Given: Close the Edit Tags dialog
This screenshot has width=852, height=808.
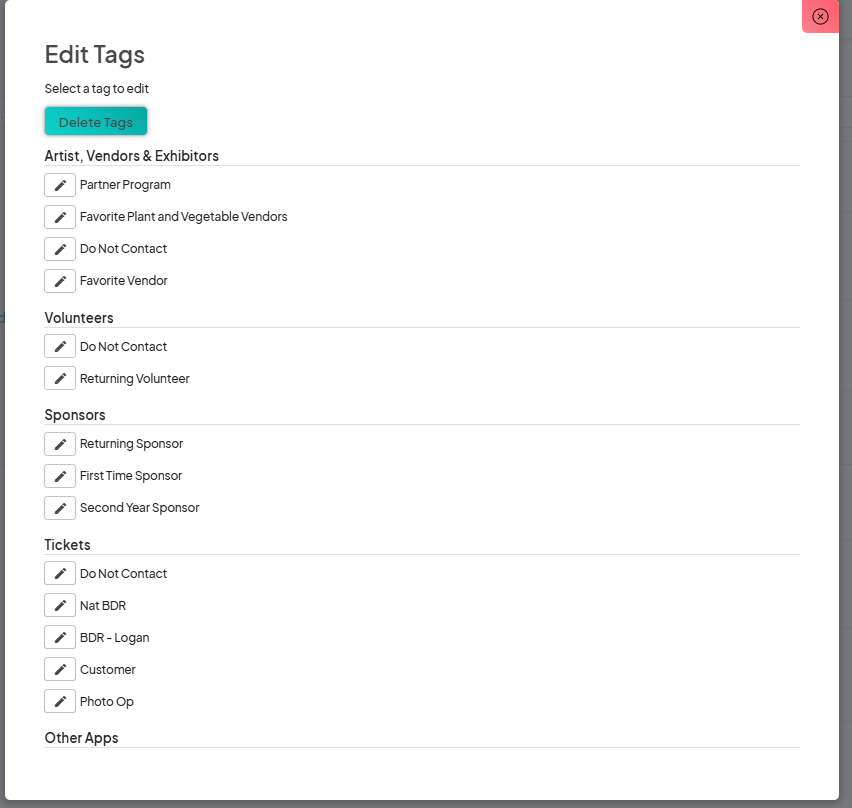Looking at the screenshot, I should [820, 16].
